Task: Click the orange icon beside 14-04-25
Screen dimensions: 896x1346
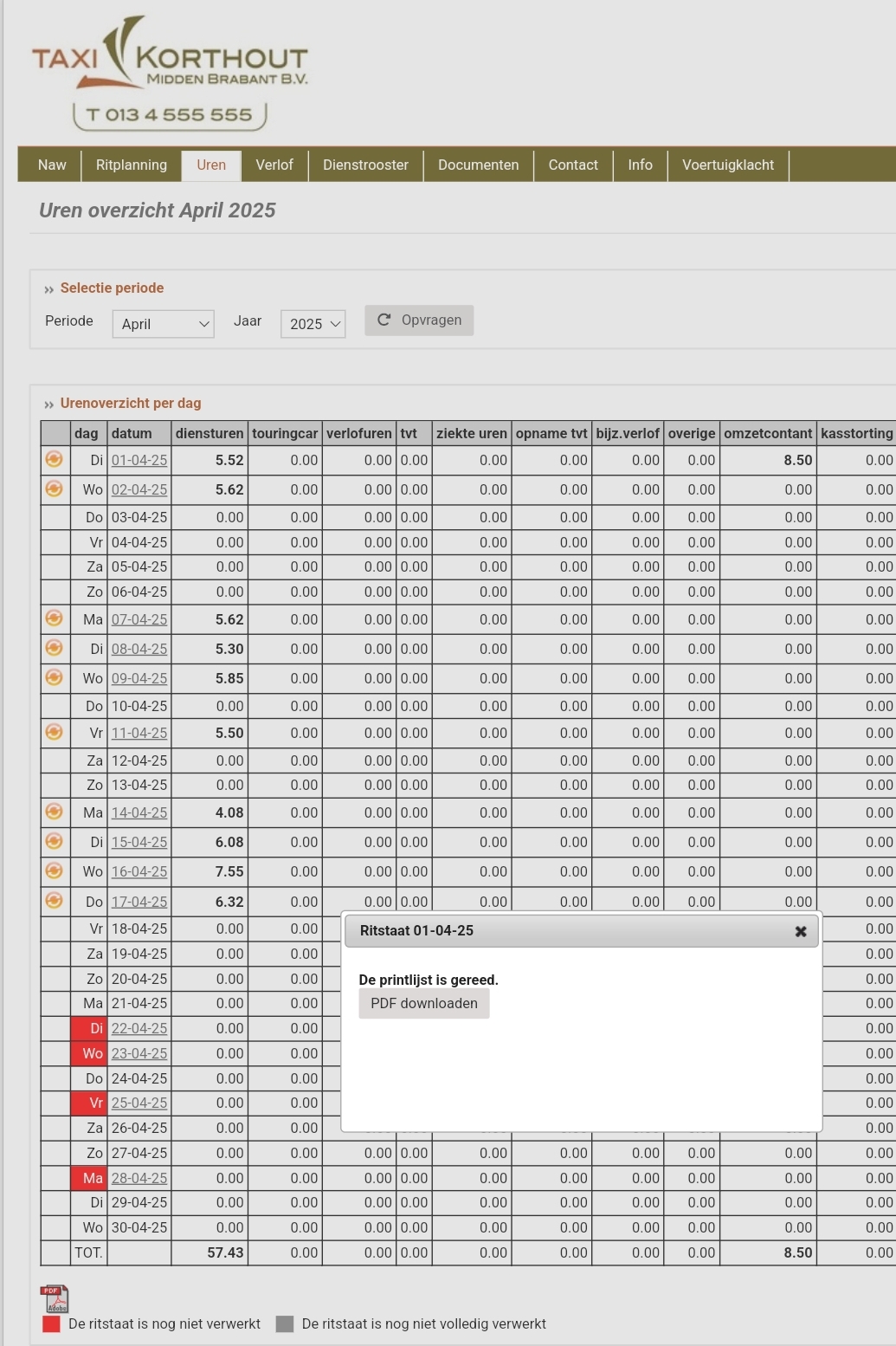Action: click(x=54, y=812)
